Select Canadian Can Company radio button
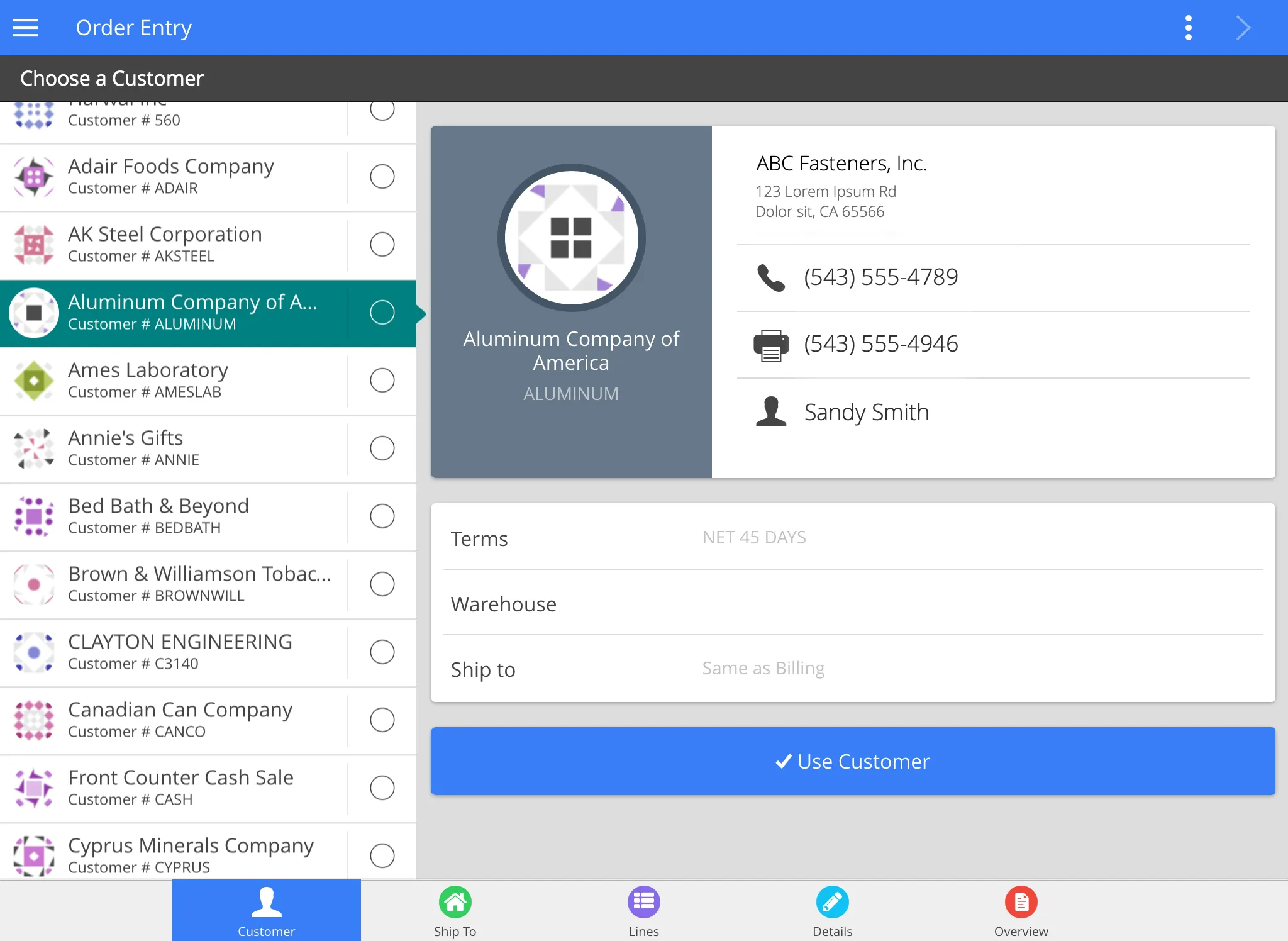Image resolution: width=1288 pixels, height=941 pixels. (x=382, y=719)
